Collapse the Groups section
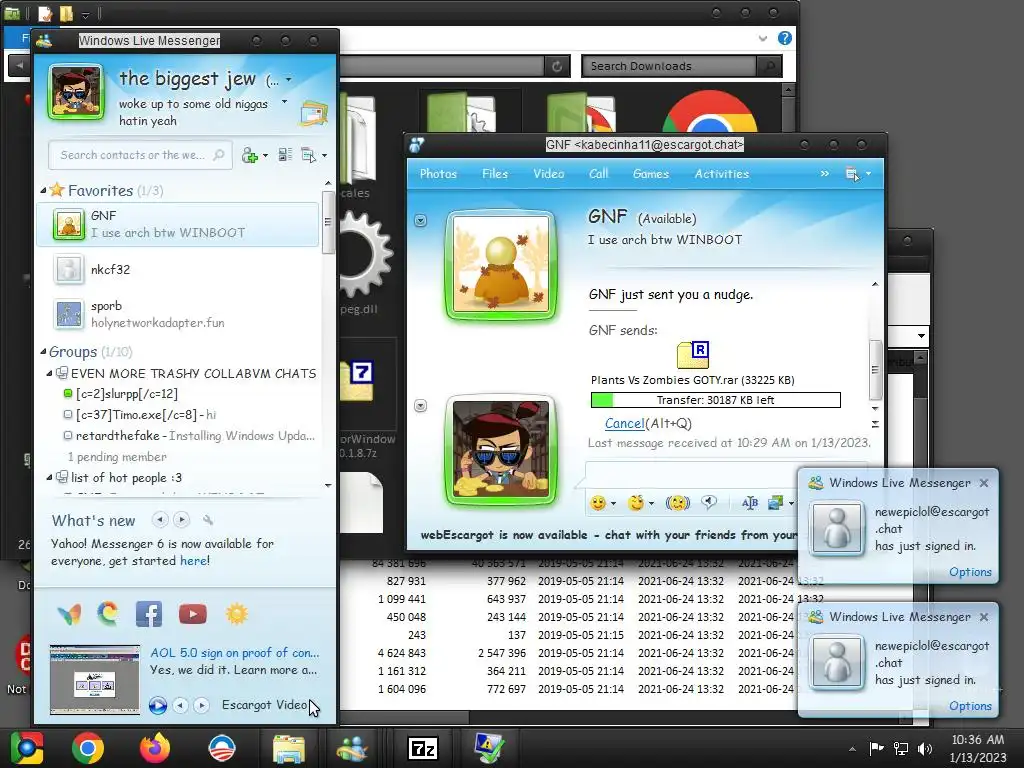1024x768 pixels. [x=43, y=352]
